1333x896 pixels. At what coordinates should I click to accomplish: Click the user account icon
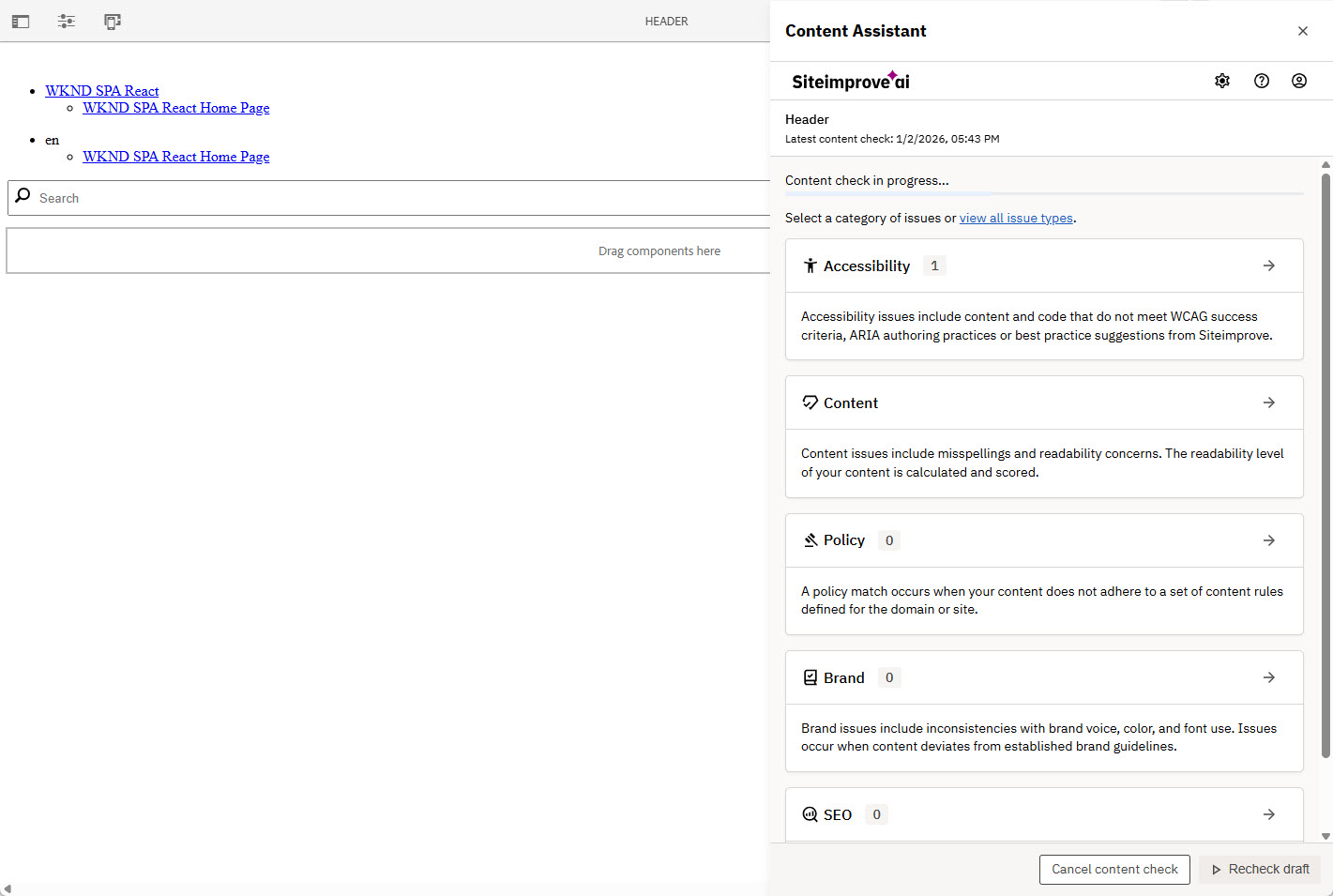[x=1299, y=81]
